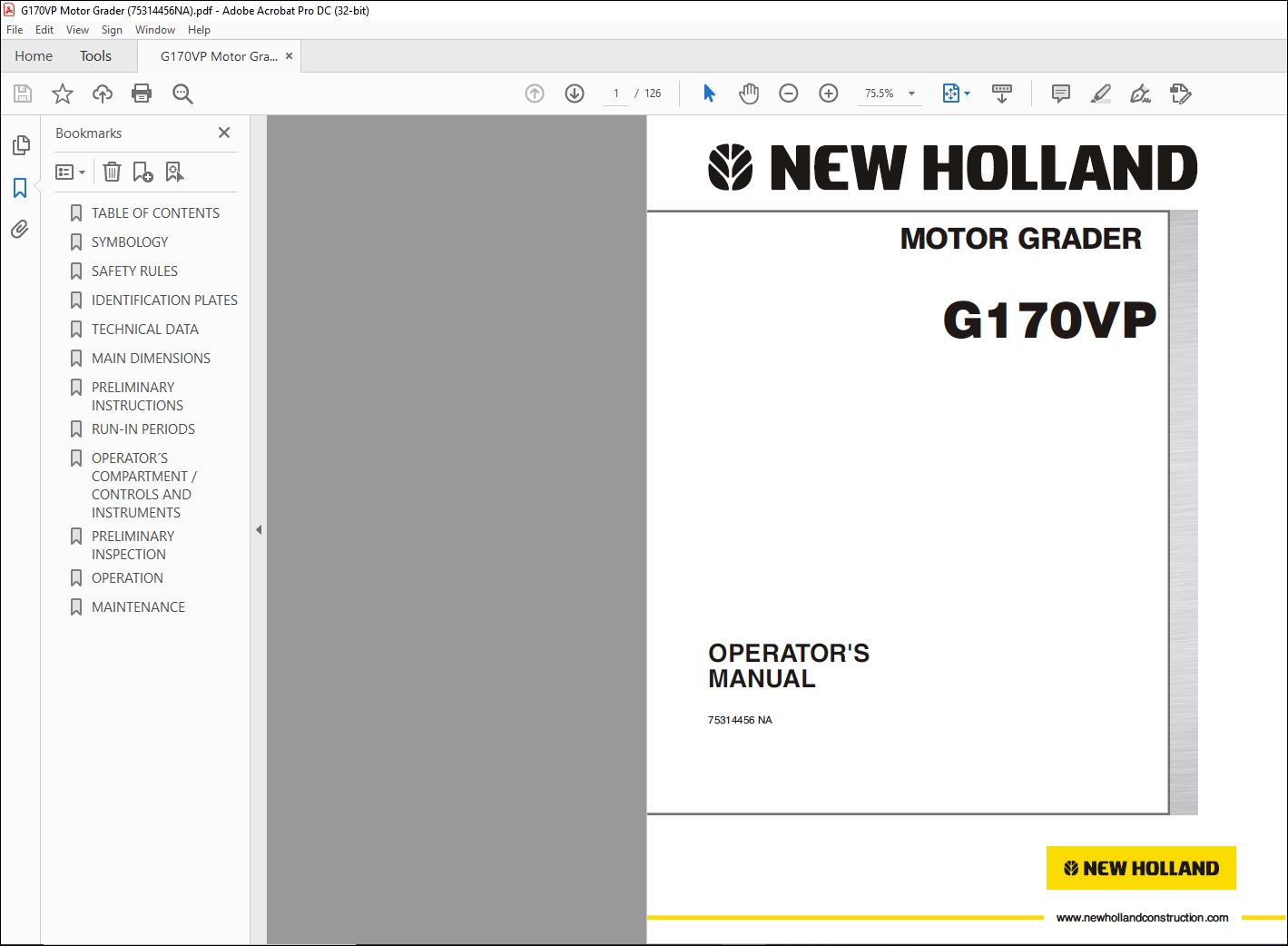
Task: Click the share/send file icon
Action: (1180, 94)
